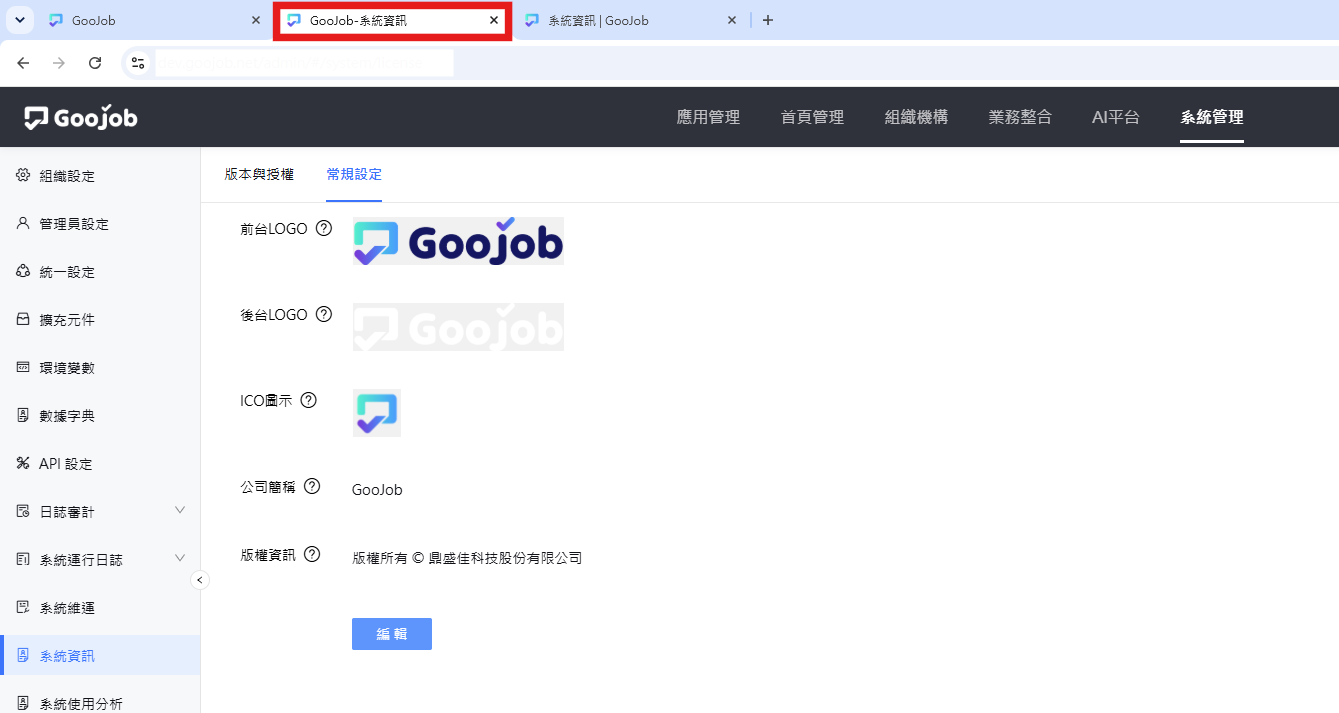This screenshot has width=1339, height=713.
Task: Click the 日誌審計 sidebar icon
Action: pos(23,512)
